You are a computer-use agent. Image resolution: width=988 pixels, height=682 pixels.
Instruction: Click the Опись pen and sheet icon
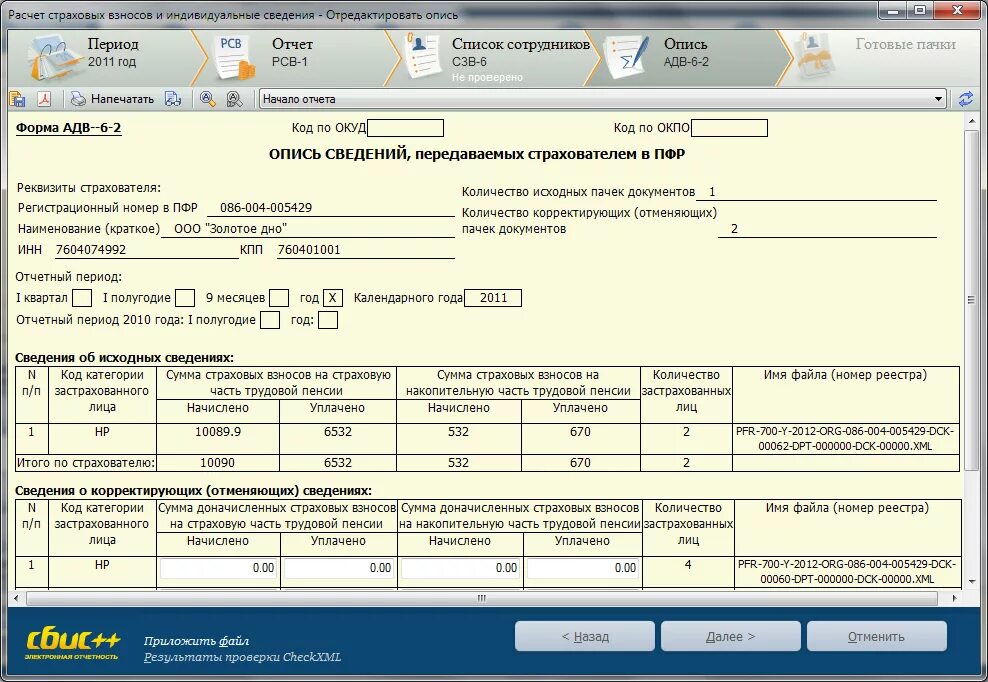pyautogui.click(x=626, y=57)
